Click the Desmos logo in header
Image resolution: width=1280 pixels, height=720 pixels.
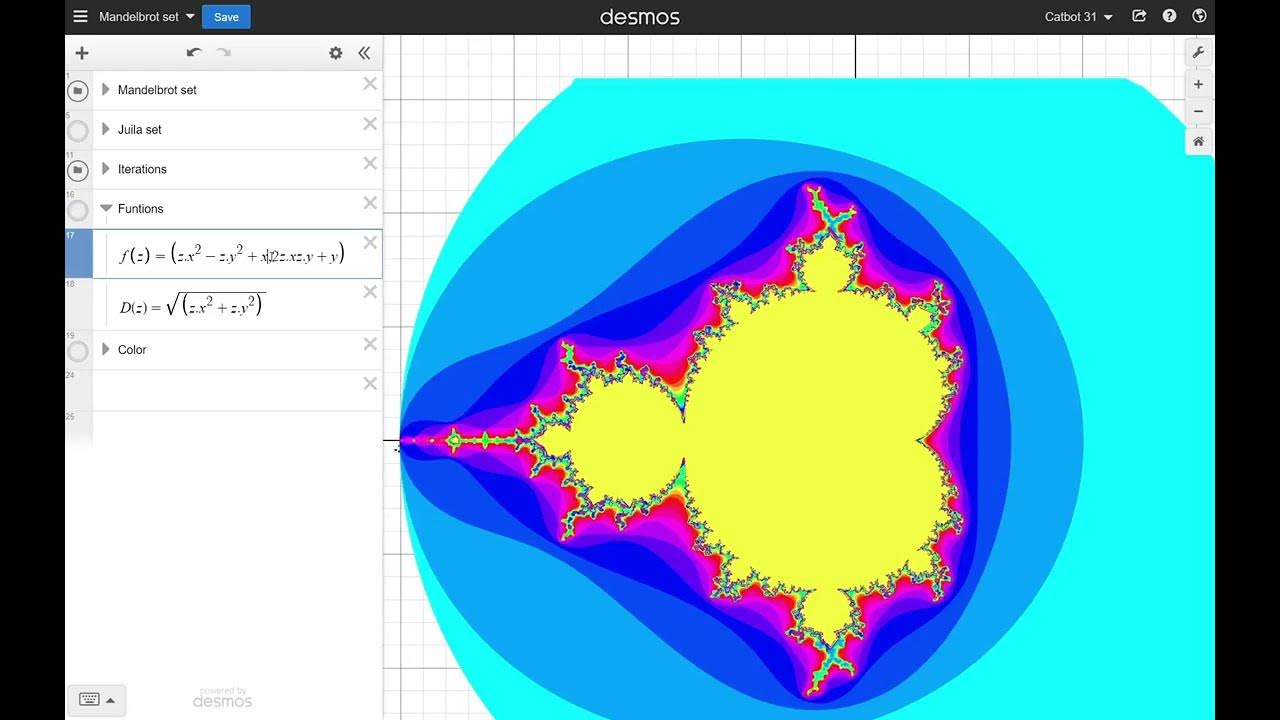(x=640, y=17)
